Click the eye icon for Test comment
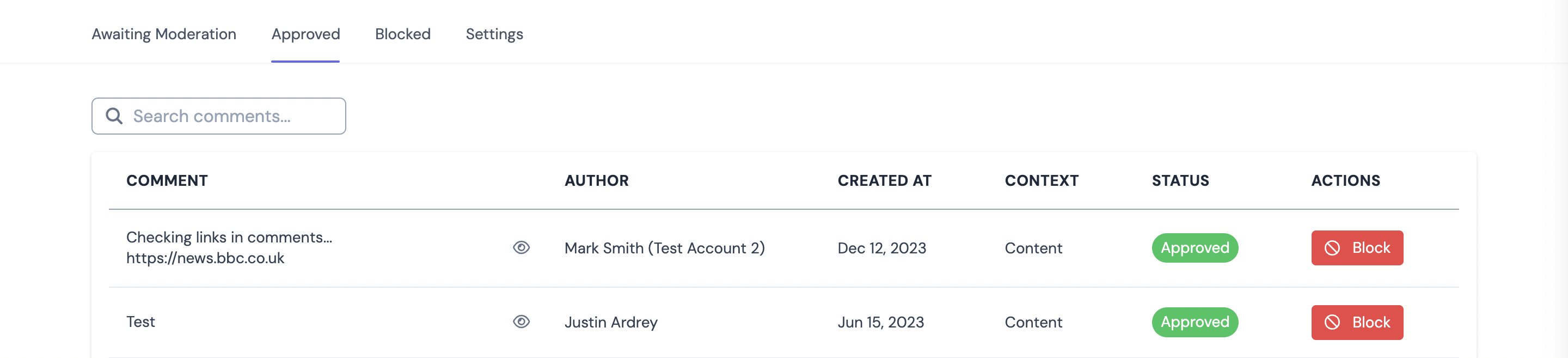 click(521, 321)
